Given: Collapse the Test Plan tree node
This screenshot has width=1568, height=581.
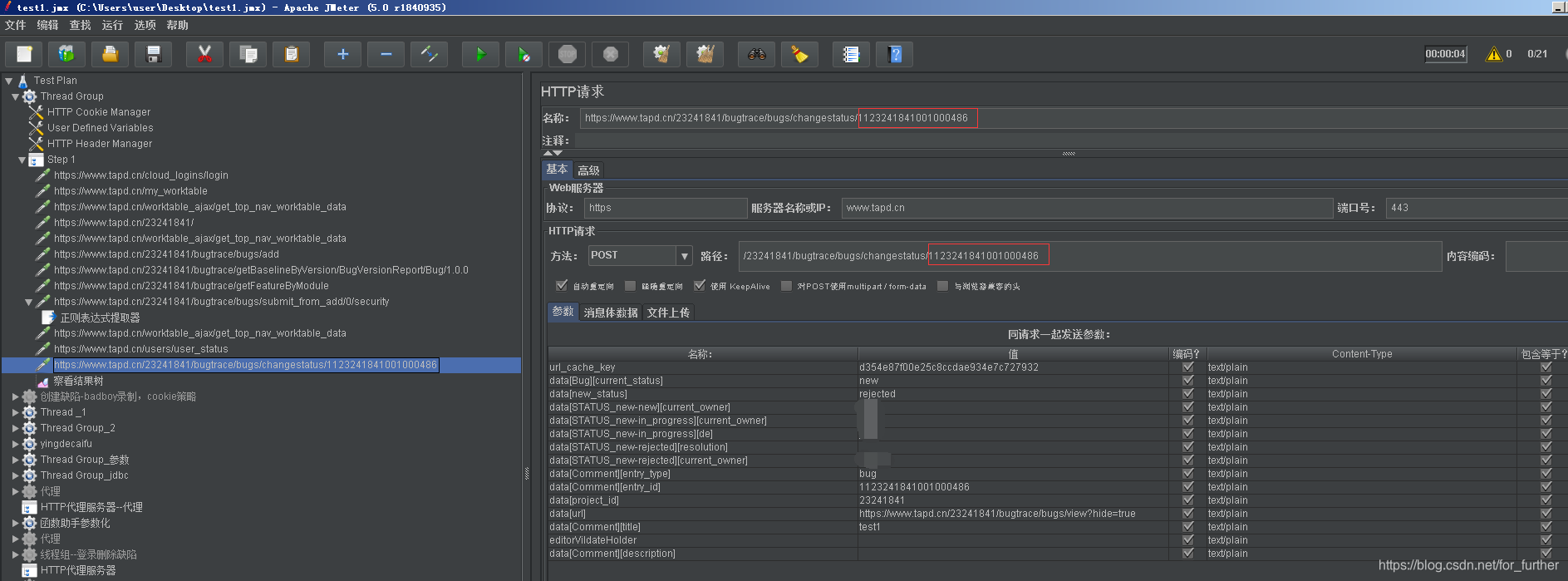Looking at the screenshot, I should pyautogui.click(x=8, y=81).
